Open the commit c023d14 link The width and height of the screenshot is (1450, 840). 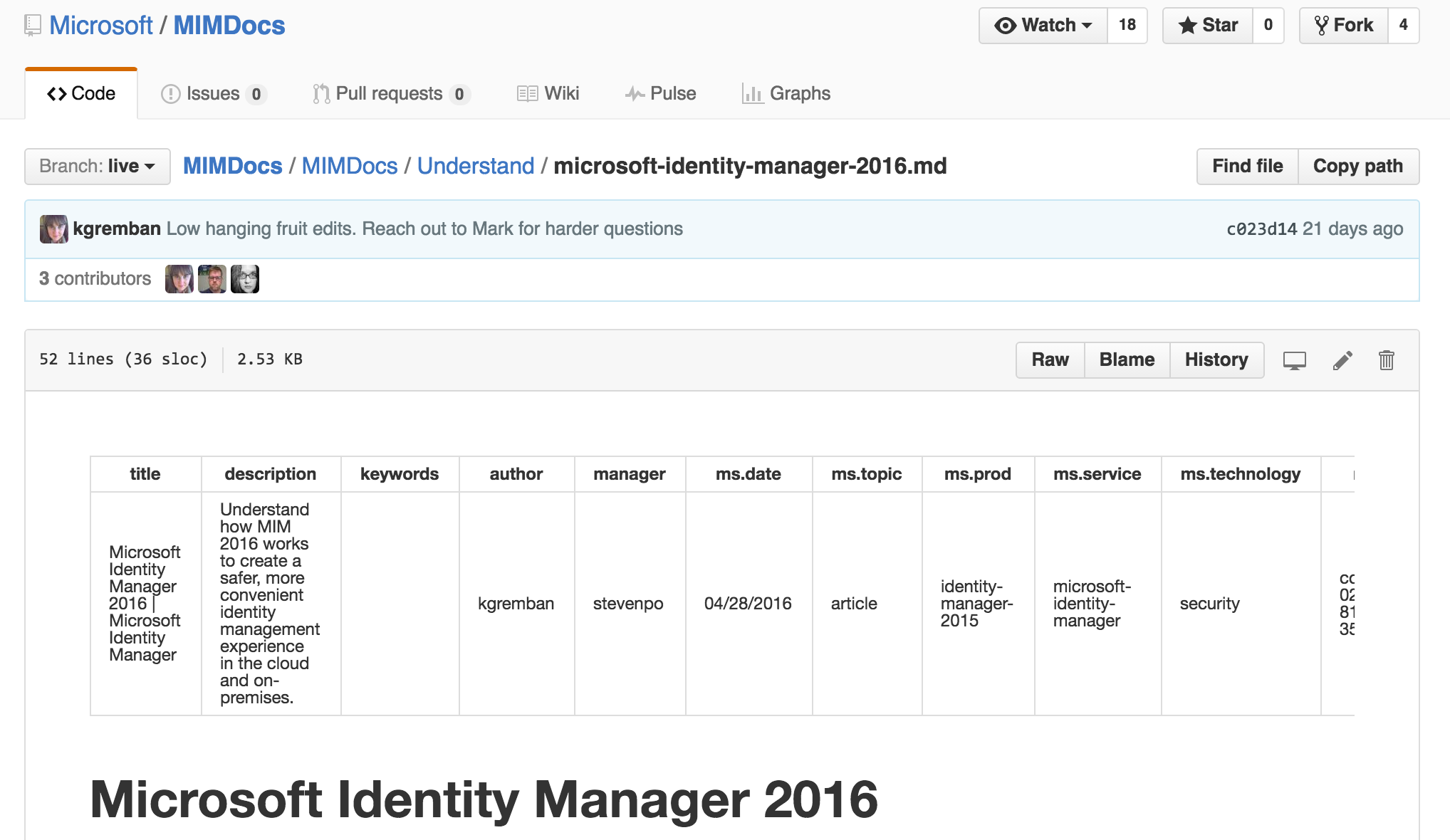(x=1261, y=229)
